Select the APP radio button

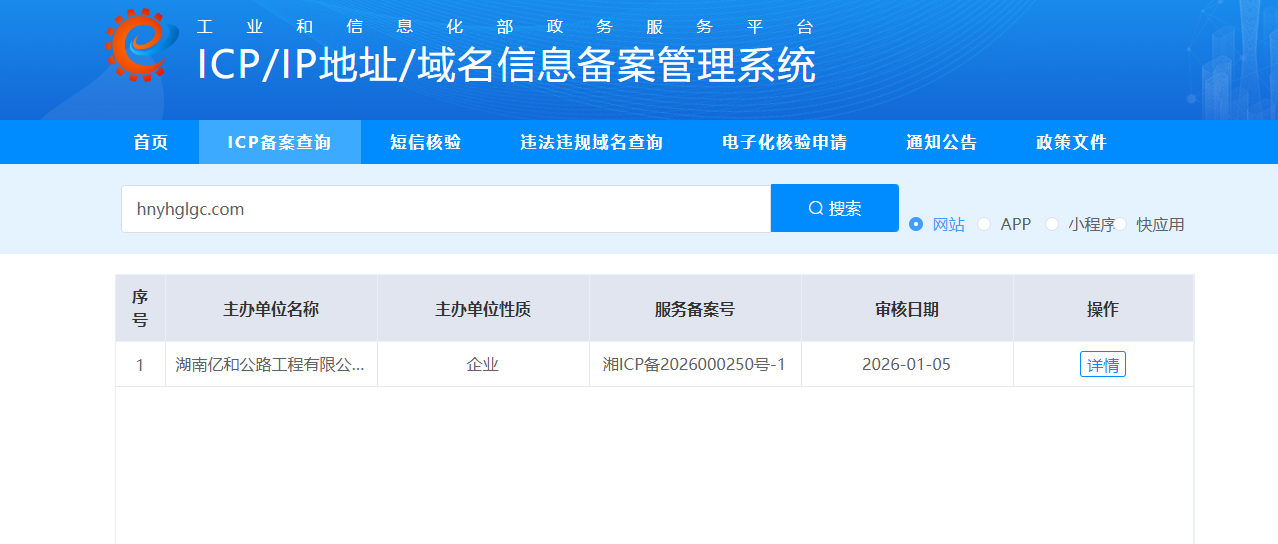click(x=984, y=224)
